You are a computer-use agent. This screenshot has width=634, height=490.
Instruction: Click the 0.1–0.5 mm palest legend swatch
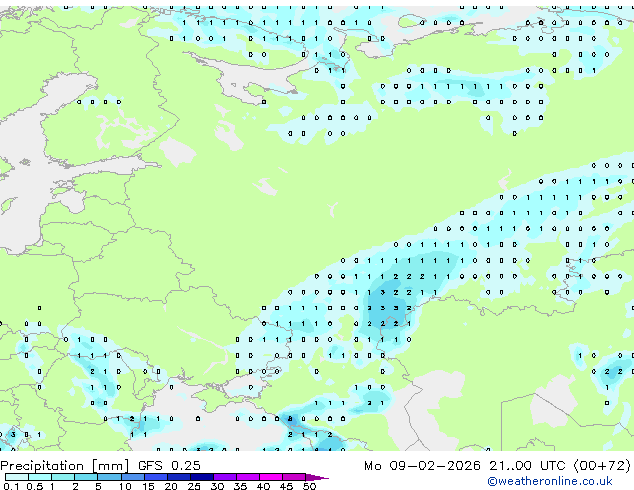click(x=17, y=477)
